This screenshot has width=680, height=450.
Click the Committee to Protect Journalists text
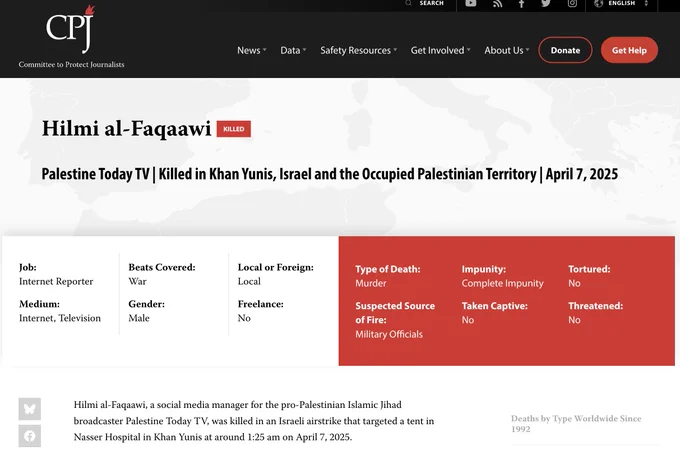click(71, 65)
